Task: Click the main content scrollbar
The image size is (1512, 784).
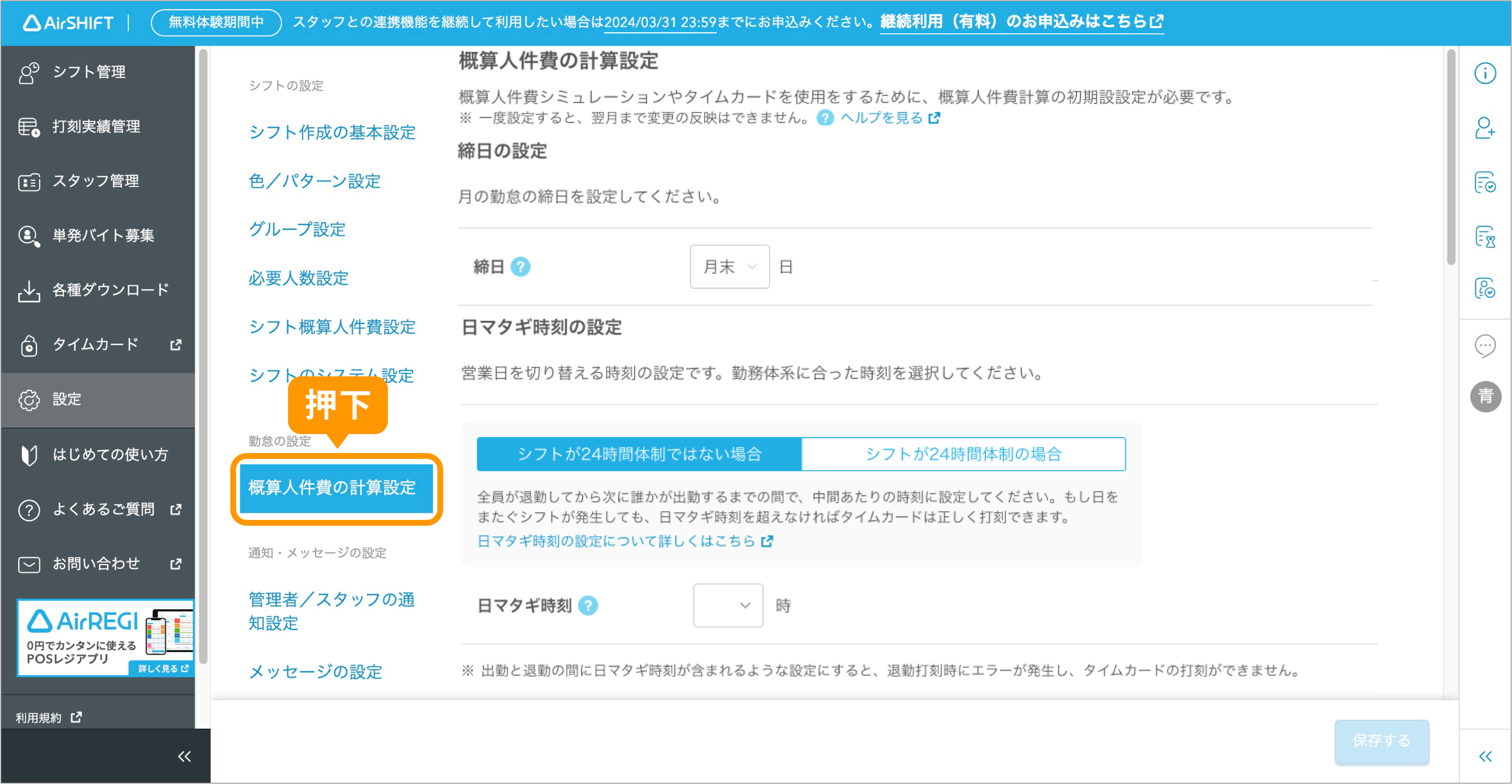Action: click(1451, 157)
